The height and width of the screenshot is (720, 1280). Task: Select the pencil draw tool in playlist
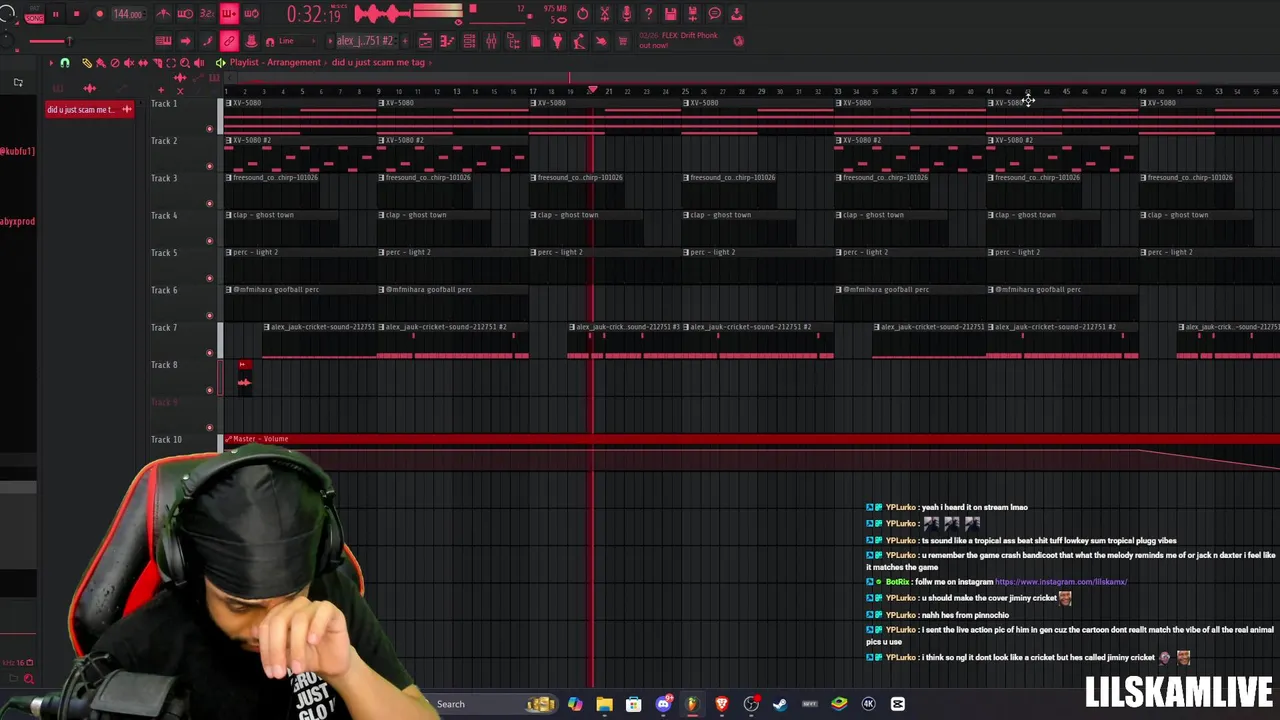click(x=87, y=62)
